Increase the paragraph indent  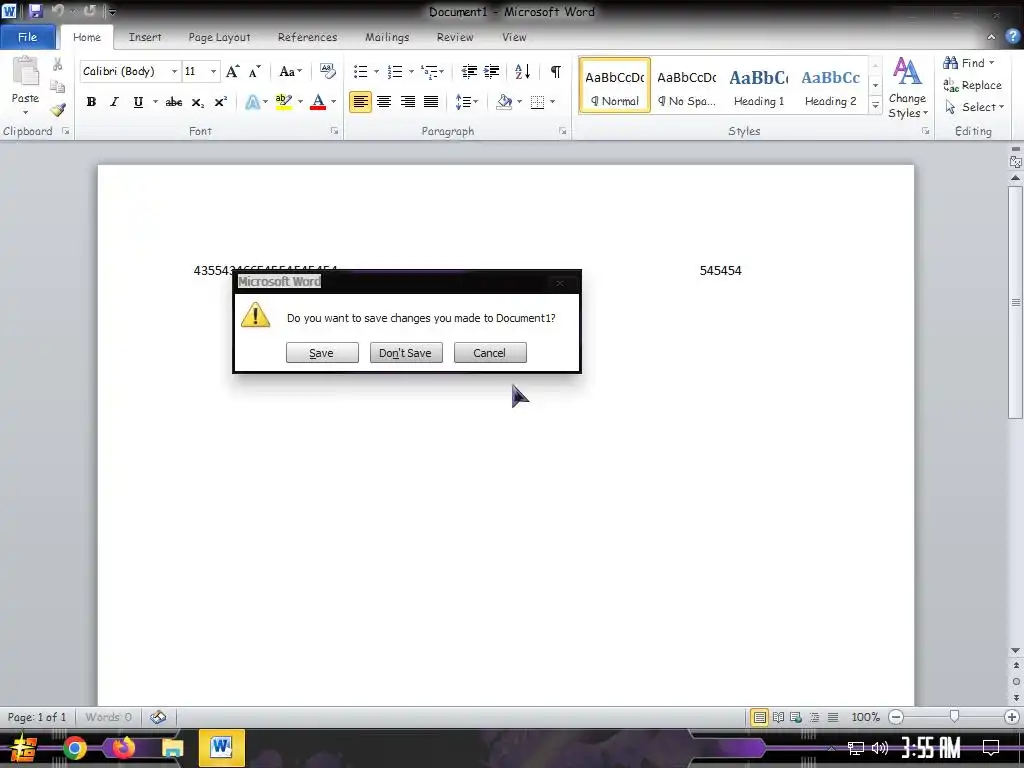click(x=492, y=71)
